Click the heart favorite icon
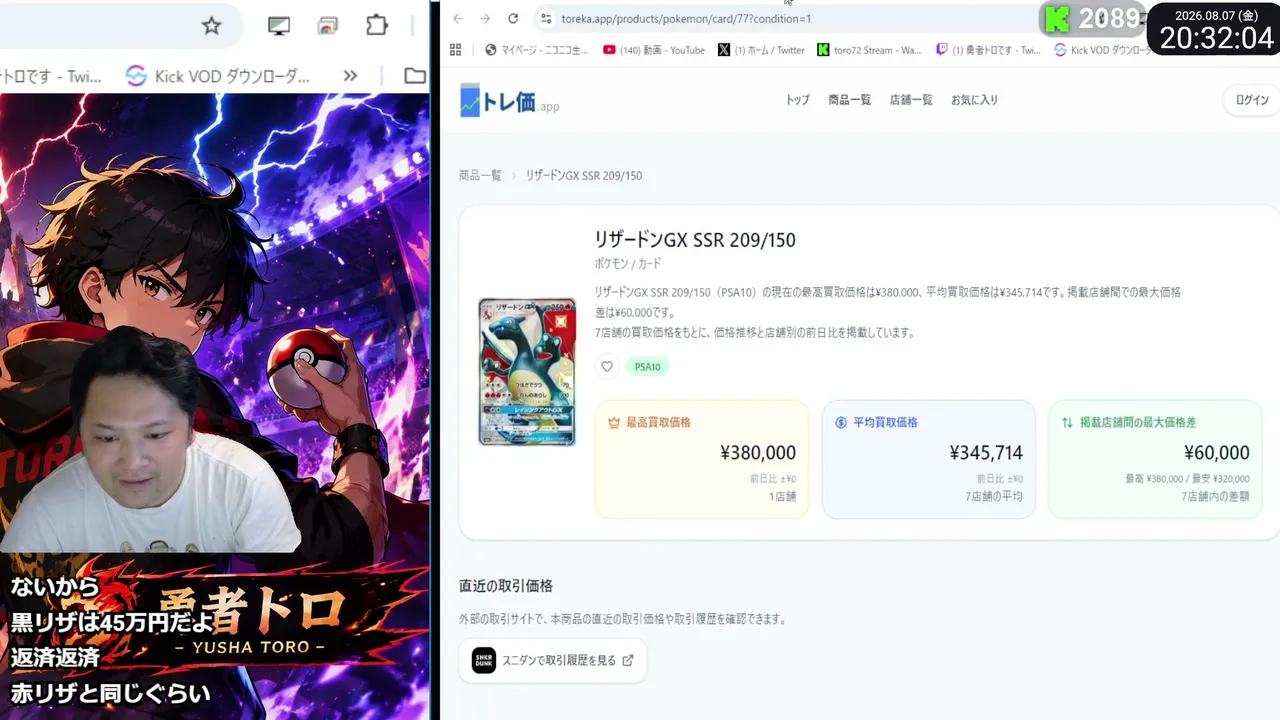This screenshot has height=720, width=1280. (607, 367)
